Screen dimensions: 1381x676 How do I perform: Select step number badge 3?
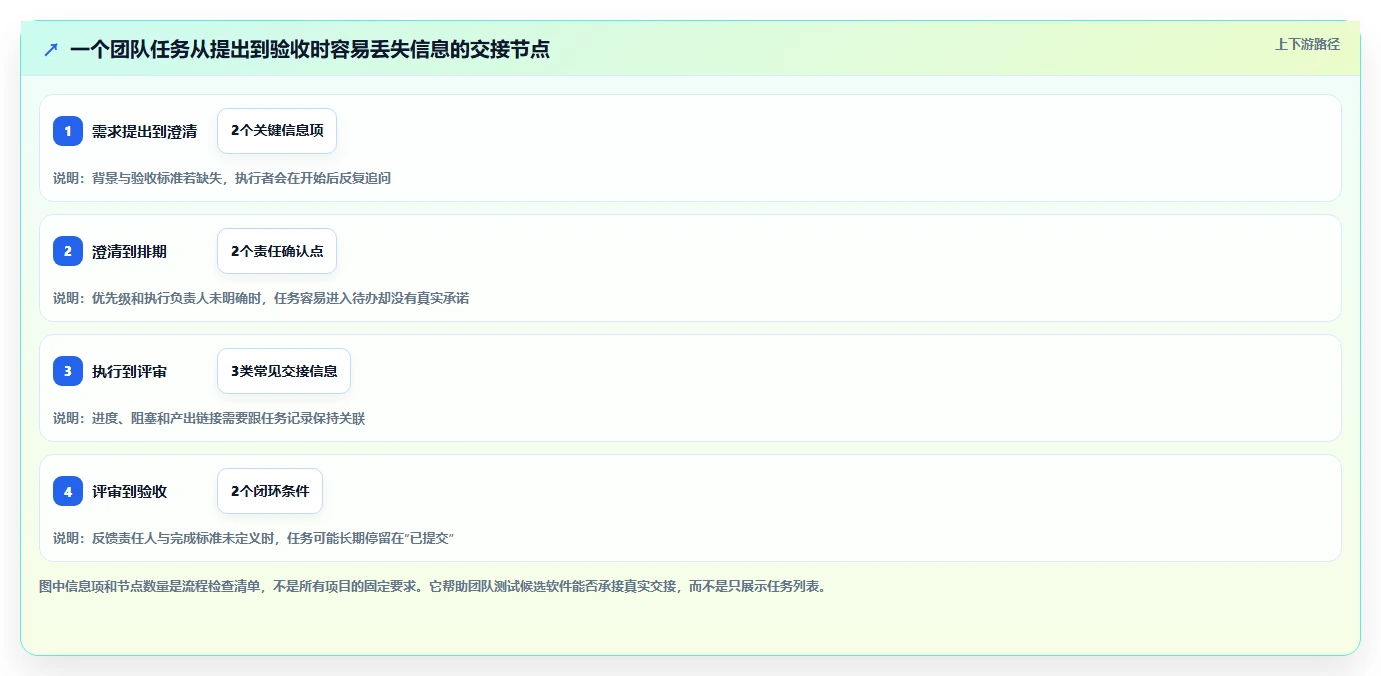[68, 371]
